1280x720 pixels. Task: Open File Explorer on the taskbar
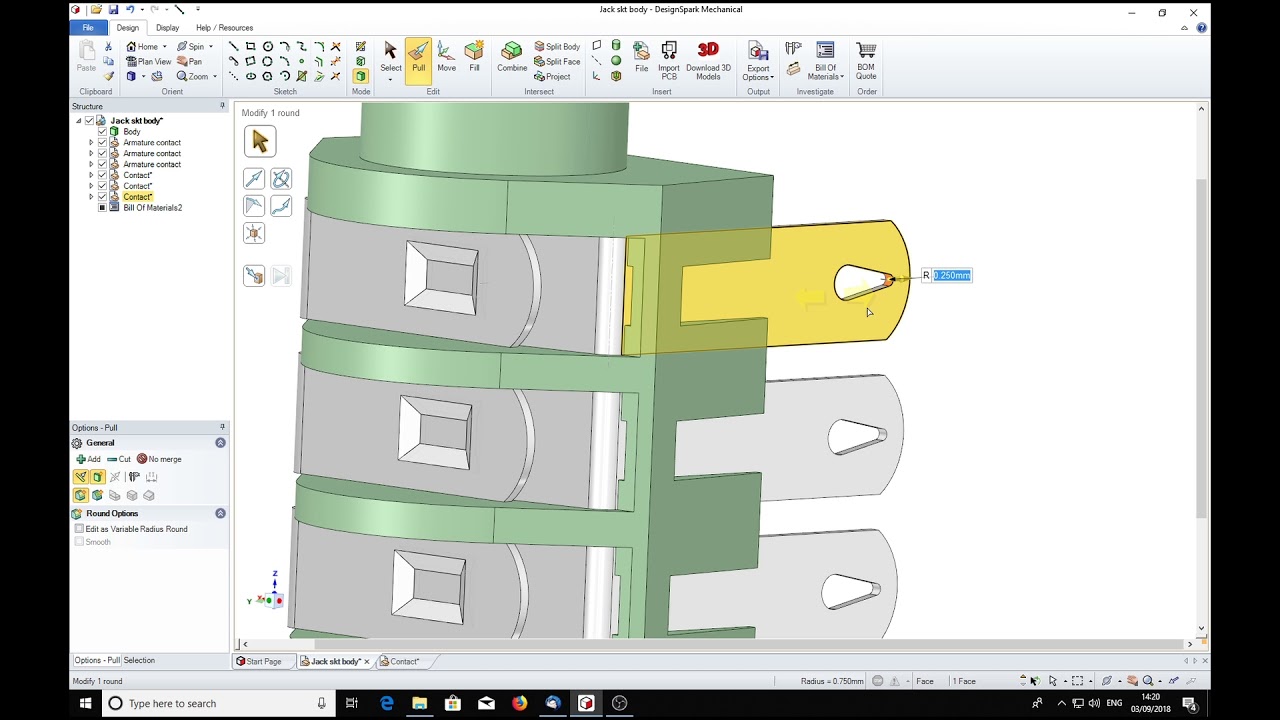click(x=419, y=703)
